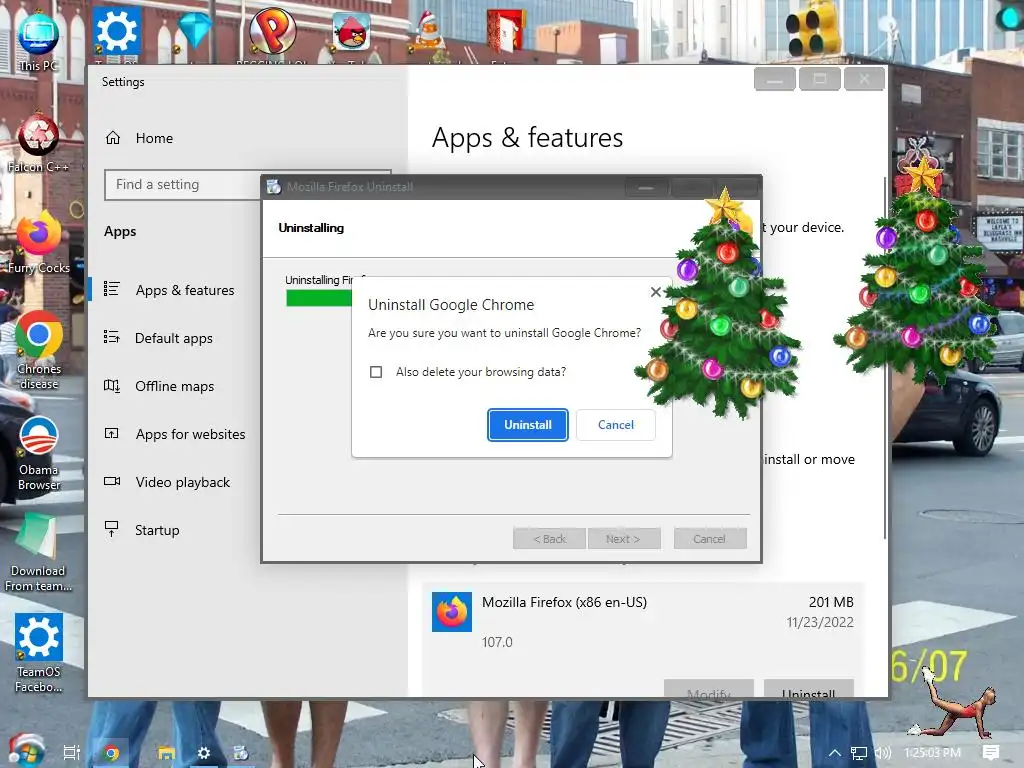
Task: Open the red P ball desktop icon
Action: [272, 31]
